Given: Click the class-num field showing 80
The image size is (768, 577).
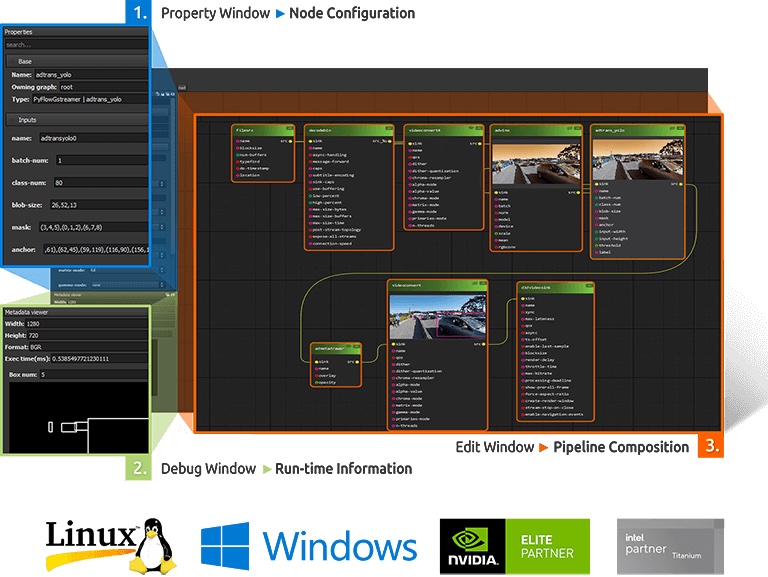Looking at the screenshot, I should tap(100, 183).
